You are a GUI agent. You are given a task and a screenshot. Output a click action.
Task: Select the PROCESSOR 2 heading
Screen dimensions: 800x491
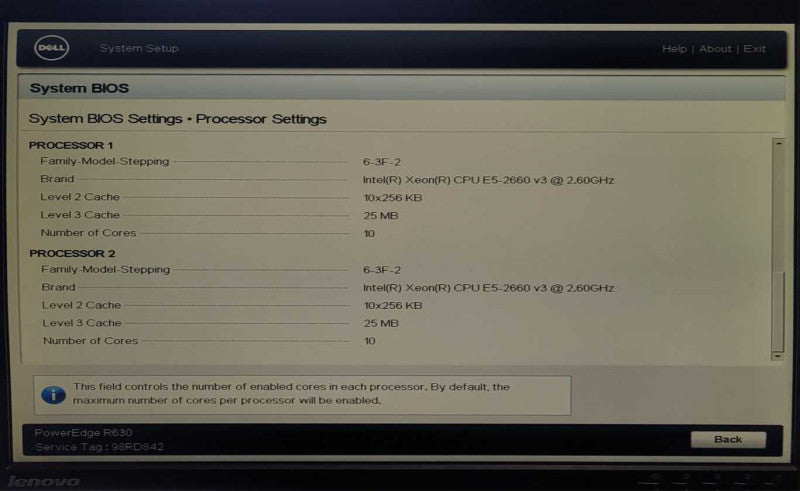point(72,253)
